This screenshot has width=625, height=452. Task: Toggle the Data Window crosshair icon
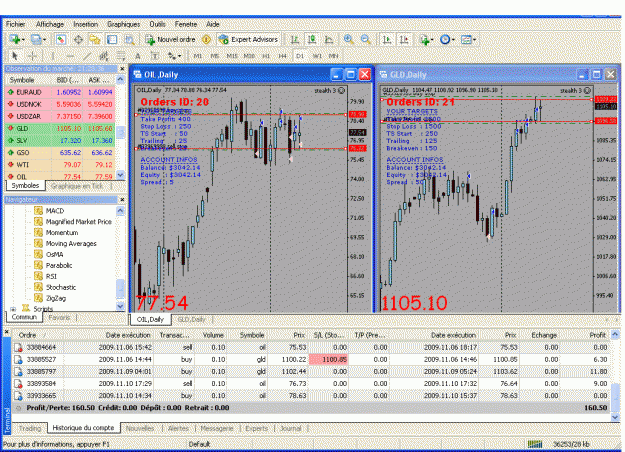tap(78, 39)
